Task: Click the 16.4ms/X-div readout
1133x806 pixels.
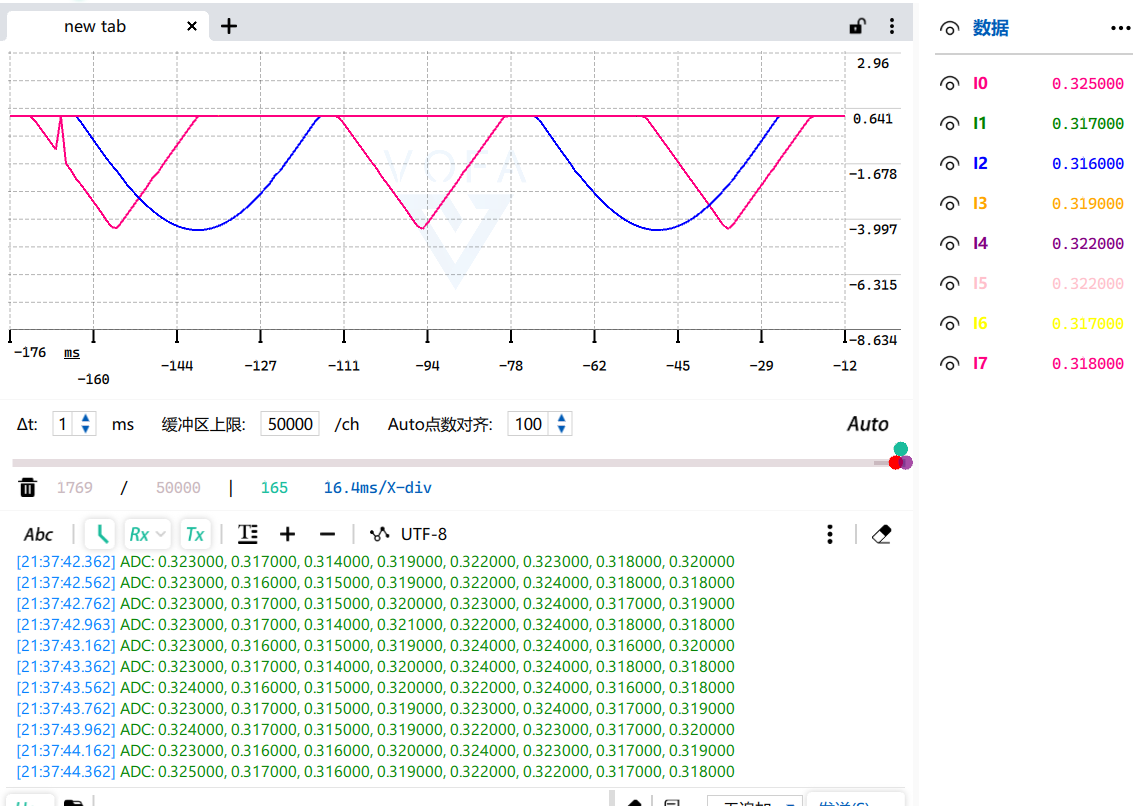Action: click(377, 488)
